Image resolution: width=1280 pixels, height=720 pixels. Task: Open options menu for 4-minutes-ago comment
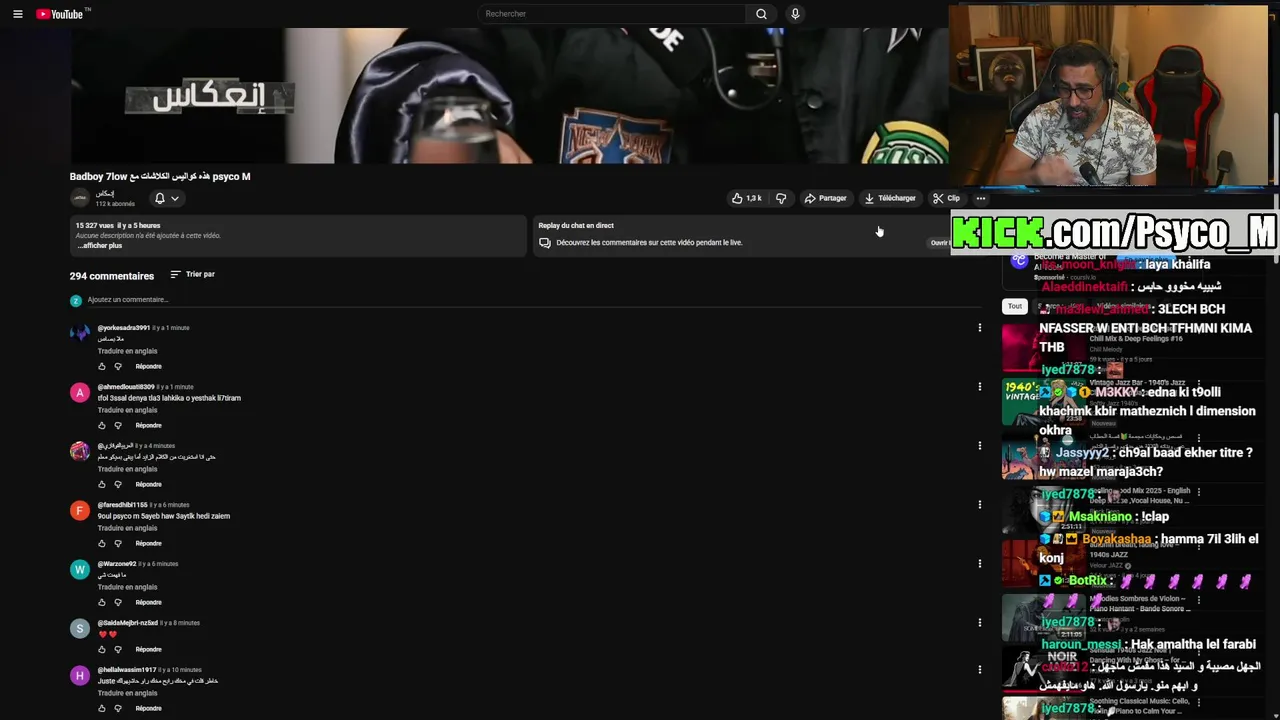[x=979, y=445]
